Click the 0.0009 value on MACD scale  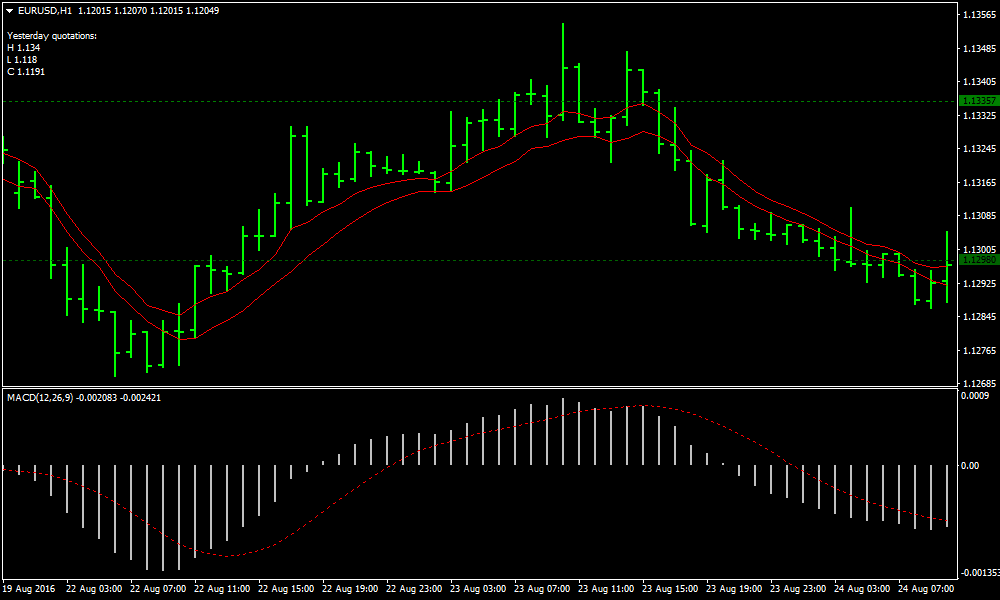[976, 396]
